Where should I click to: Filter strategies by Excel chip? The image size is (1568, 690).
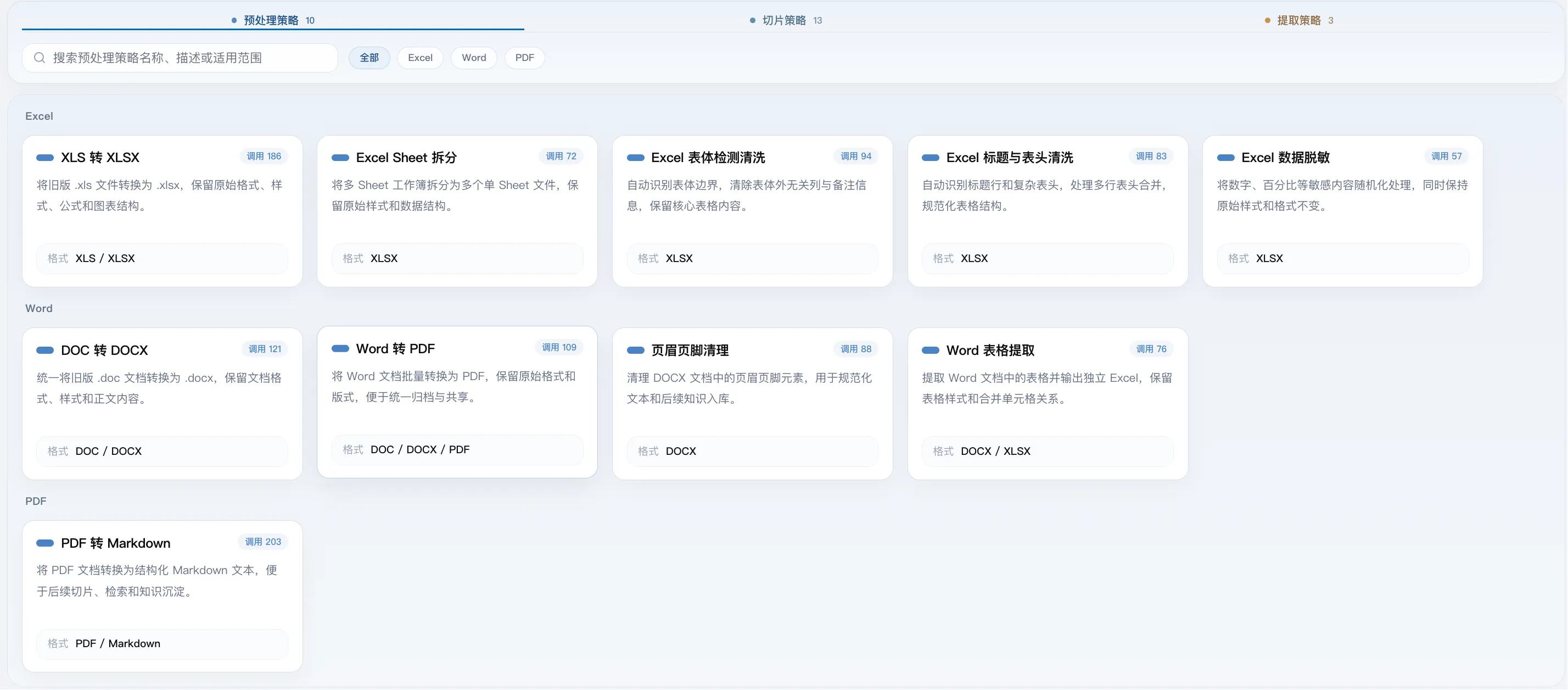pyautogui.click(x=420, y=58)
